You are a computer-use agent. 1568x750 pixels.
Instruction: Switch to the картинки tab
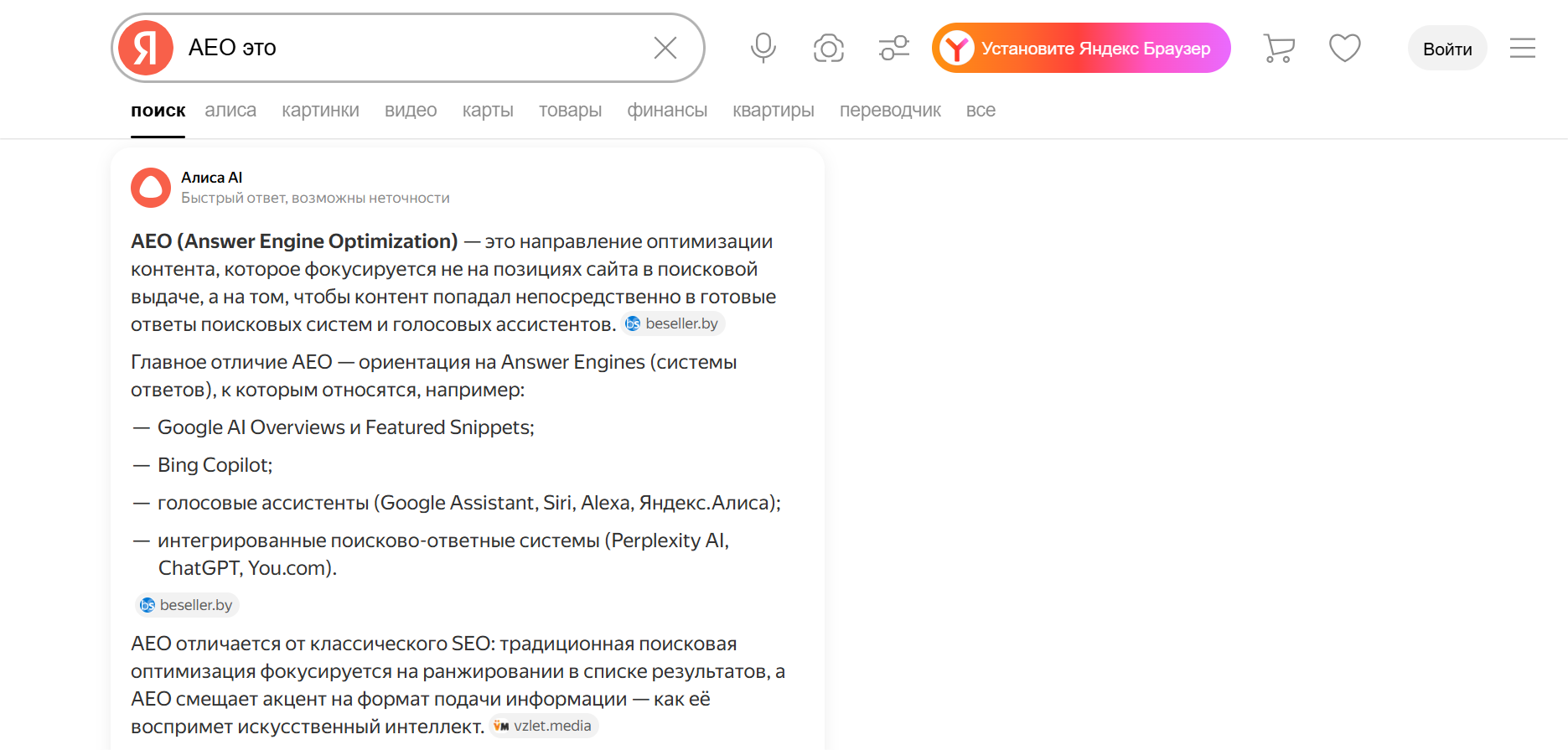(320, 111)
